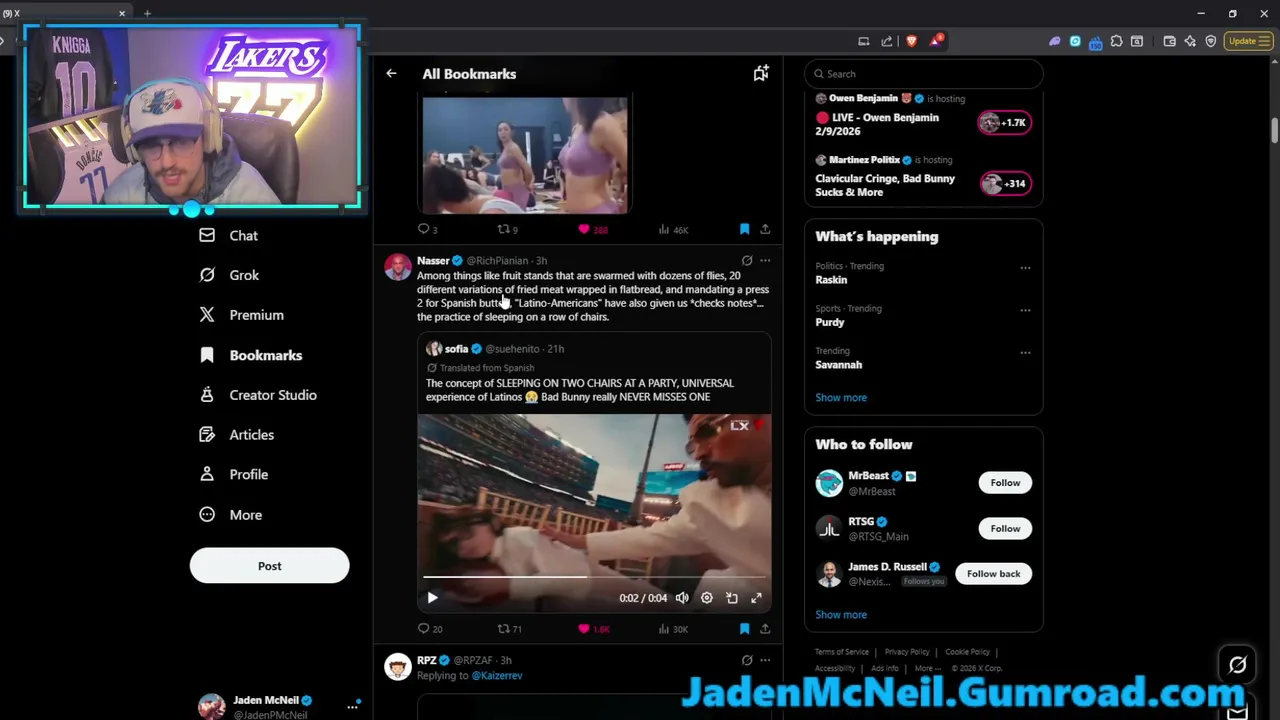1280x720 pixels.
Task: Show more under Who to follow
Action: click(841, 615)
